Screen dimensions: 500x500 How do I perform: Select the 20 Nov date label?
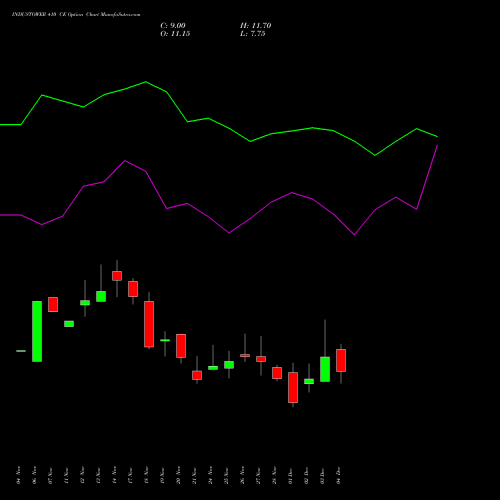[x=178, y=475]
